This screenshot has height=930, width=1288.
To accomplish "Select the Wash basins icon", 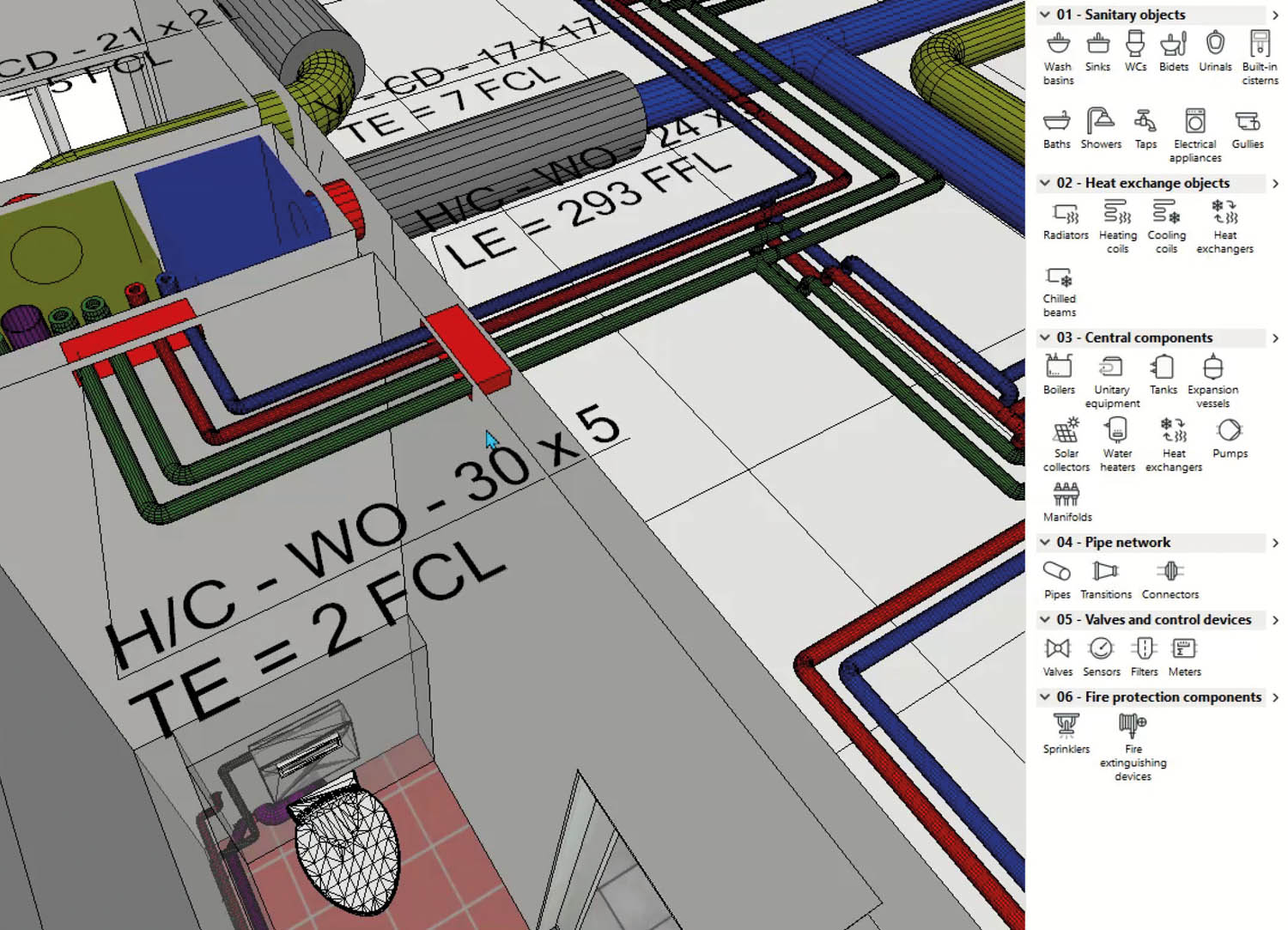I will click(x=1058, y=45).
